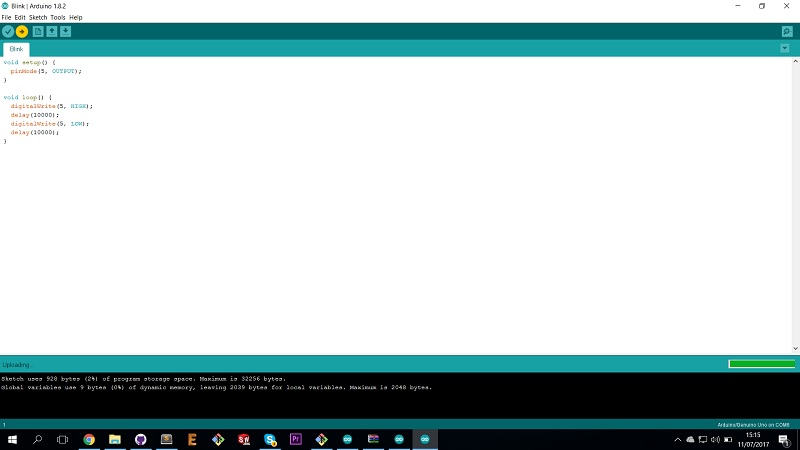Click the 'digitalWrite(5, LOW);' line

pyautogui.click(x=49, y=123)
